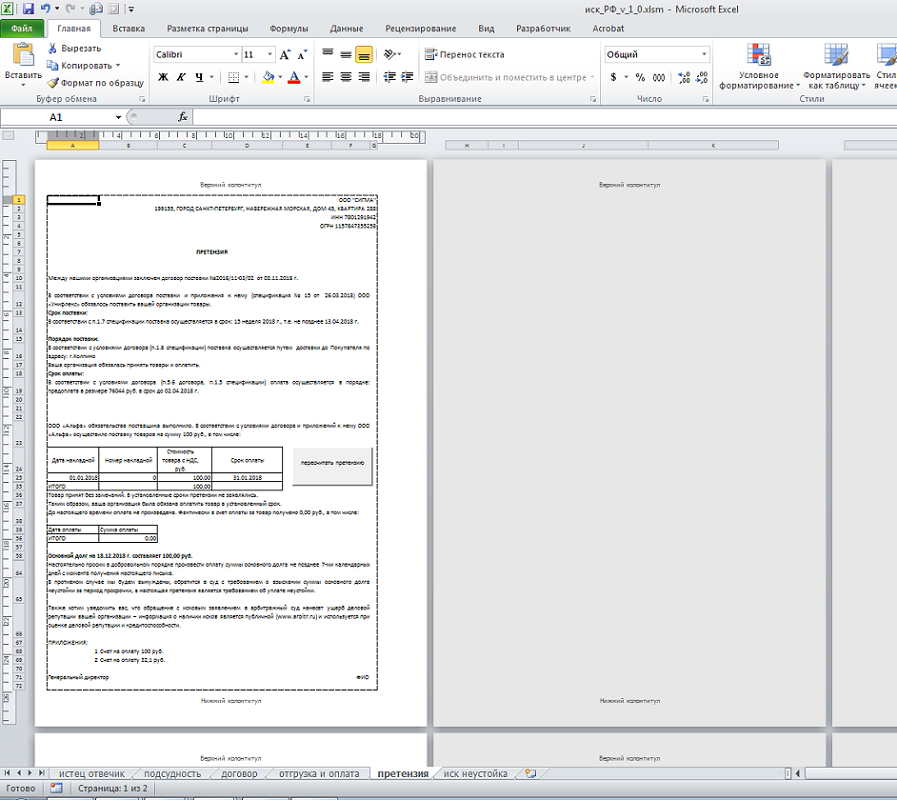Click the Save icon in quick access toolbar
The image size is (897, 800).
(28, 9)
